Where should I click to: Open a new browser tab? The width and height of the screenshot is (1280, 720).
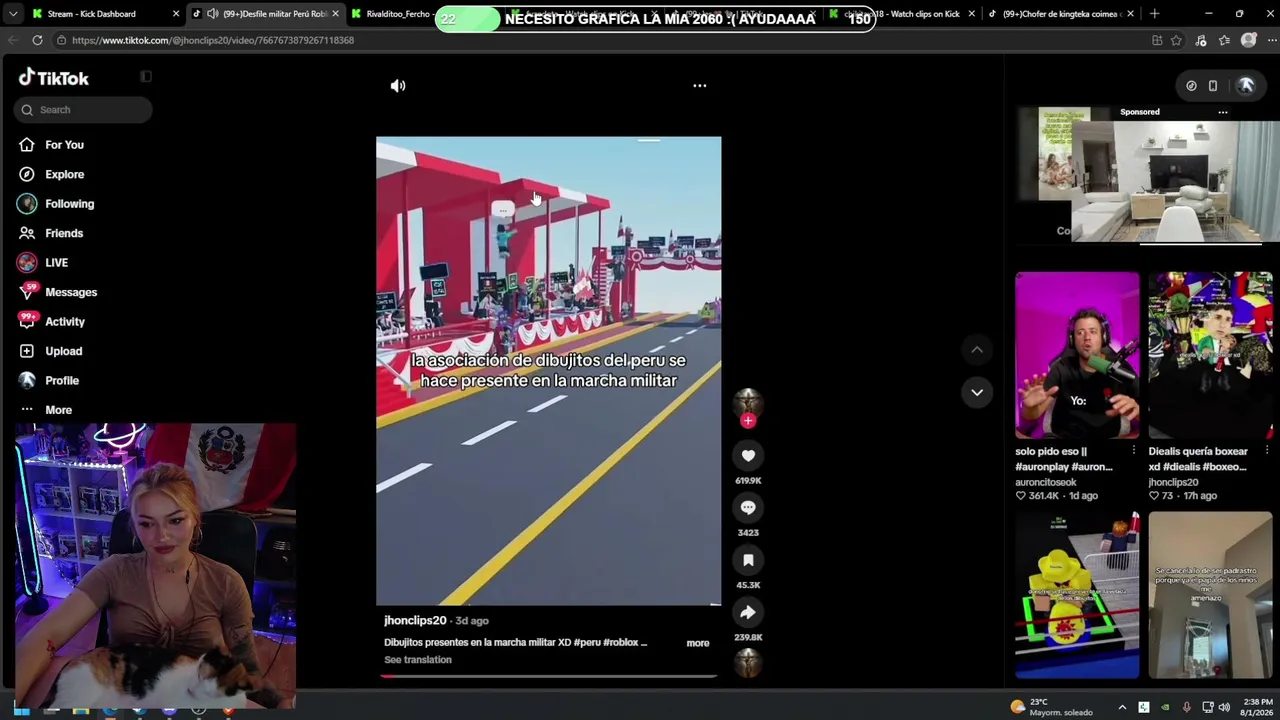[x=1154, y=14]
